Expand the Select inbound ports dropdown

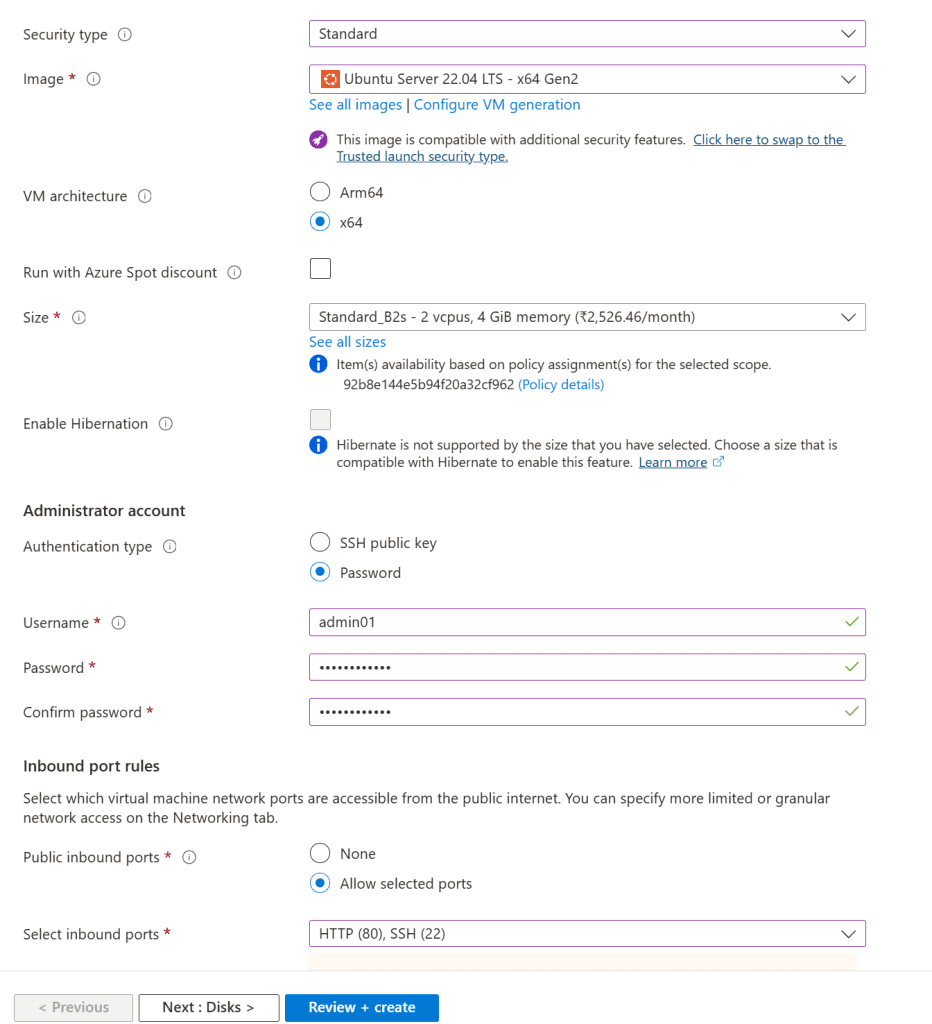pyautogui.click(x=587, y=934)
